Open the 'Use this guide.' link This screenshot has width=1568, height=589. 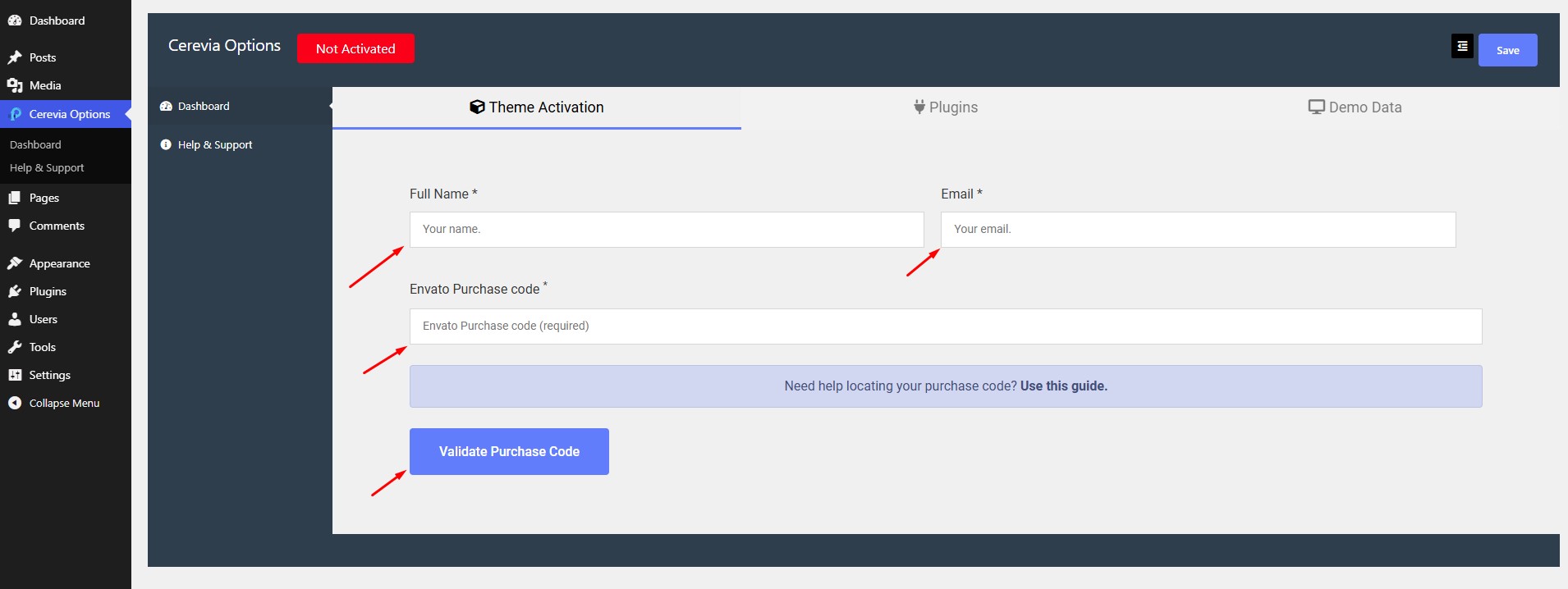coord(1064,386)
